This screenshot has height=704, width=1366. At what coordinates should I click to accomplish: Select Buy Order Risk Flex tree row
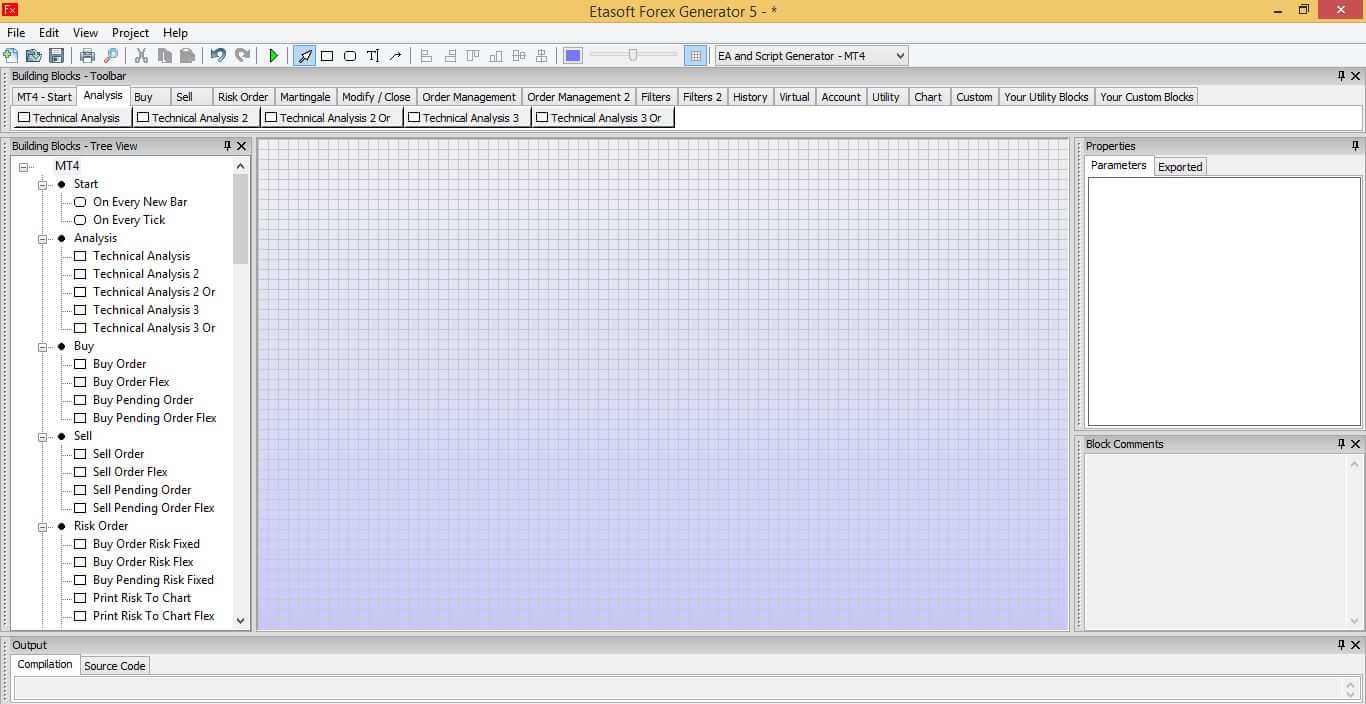(x=143, y=562)
